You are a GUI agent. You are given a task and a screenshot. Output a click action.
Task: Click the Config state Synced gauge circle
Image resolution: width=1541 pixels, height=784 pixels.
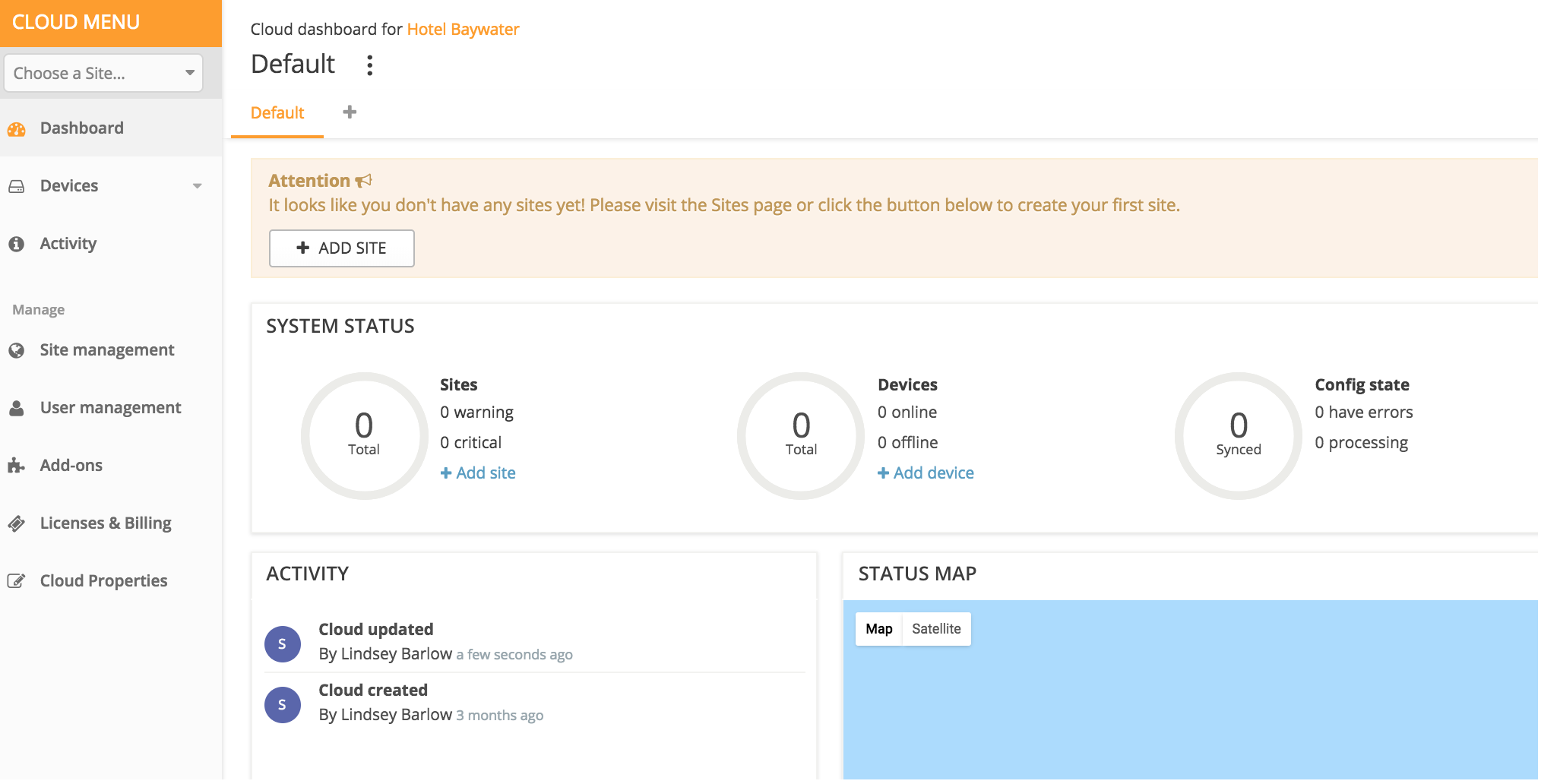1239,436
